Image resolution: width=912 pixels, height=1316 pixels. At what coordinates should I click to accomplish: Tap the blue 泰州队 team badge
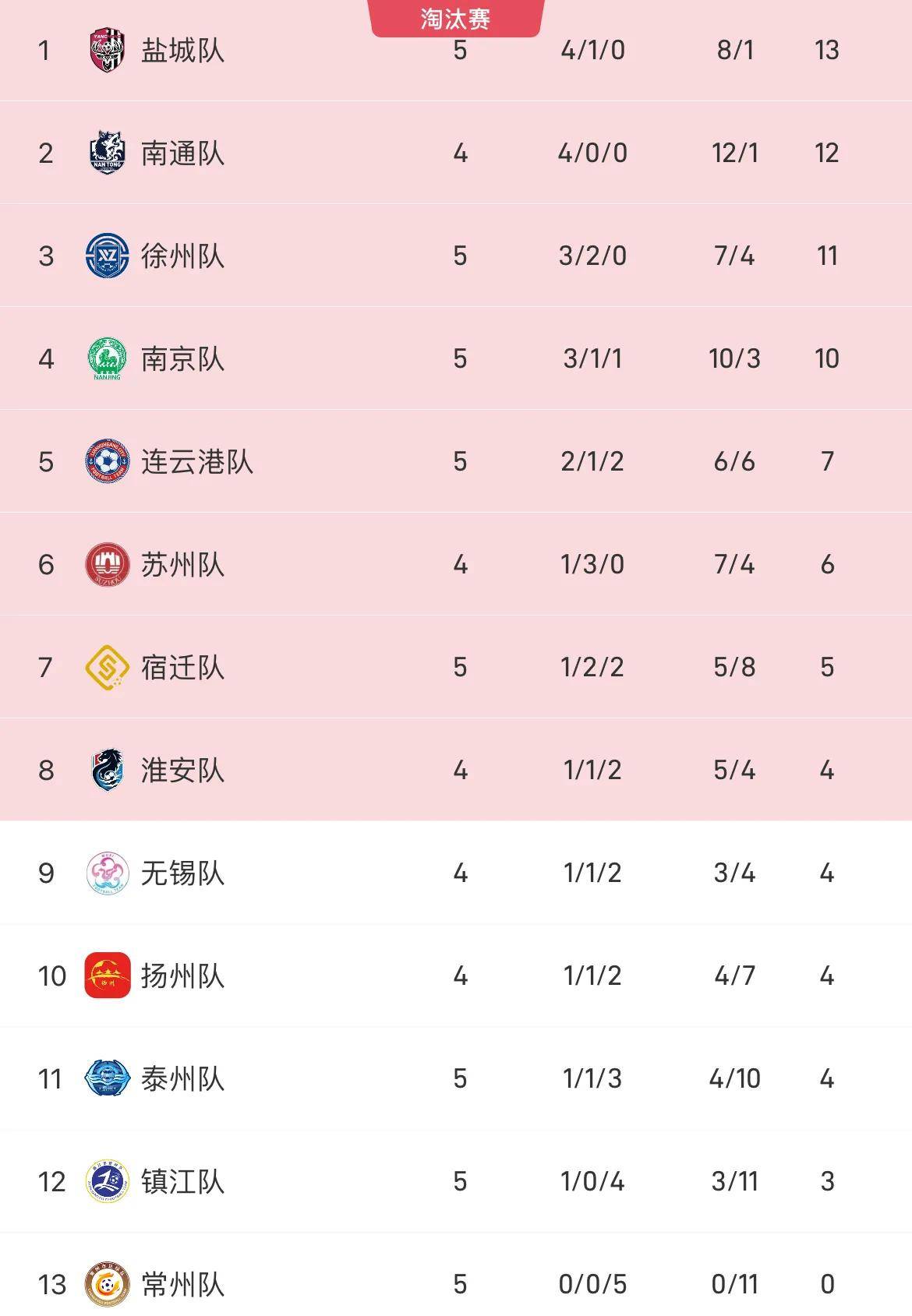(108, 1078)
